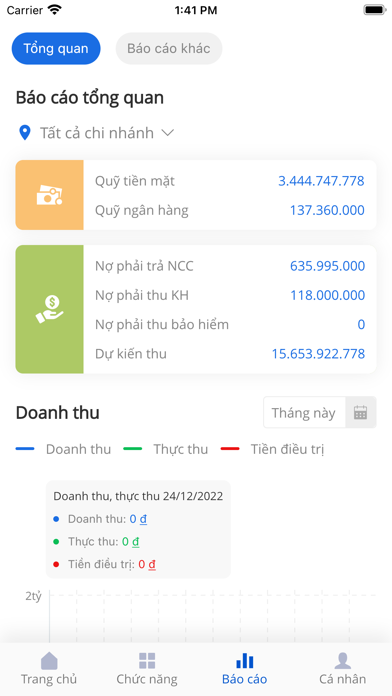Image resolution: width=392 pixels, height=696 pixels.
Task: Tap the battery icon in status bar
Action: point(375,10)
